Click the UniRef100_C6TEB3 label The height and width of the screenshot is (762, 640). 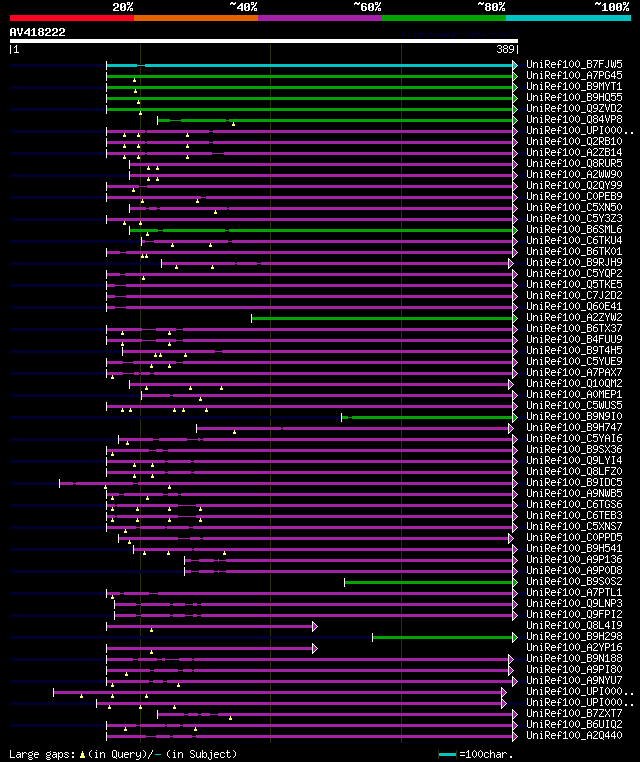pos(574,515)
